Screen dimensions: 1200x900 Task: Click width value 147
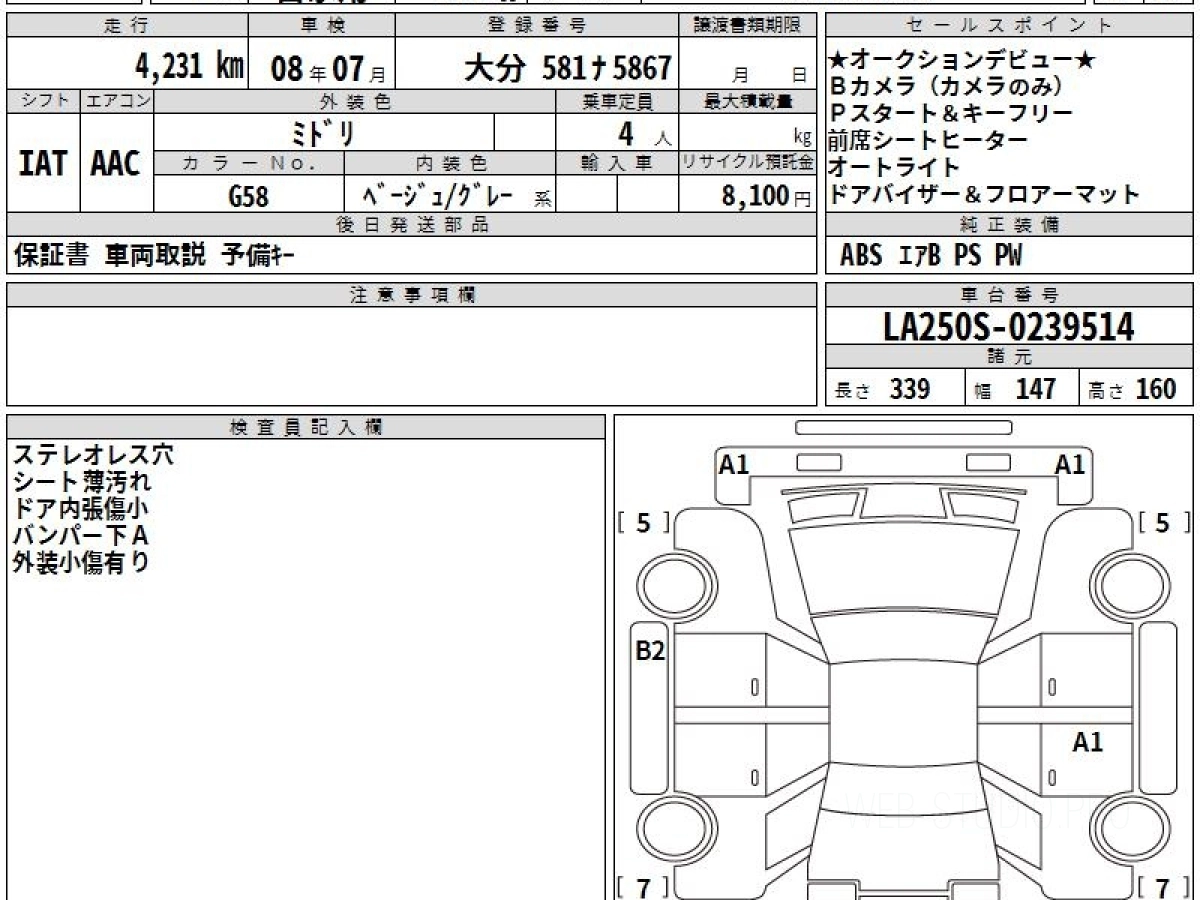coord(1035,389)
